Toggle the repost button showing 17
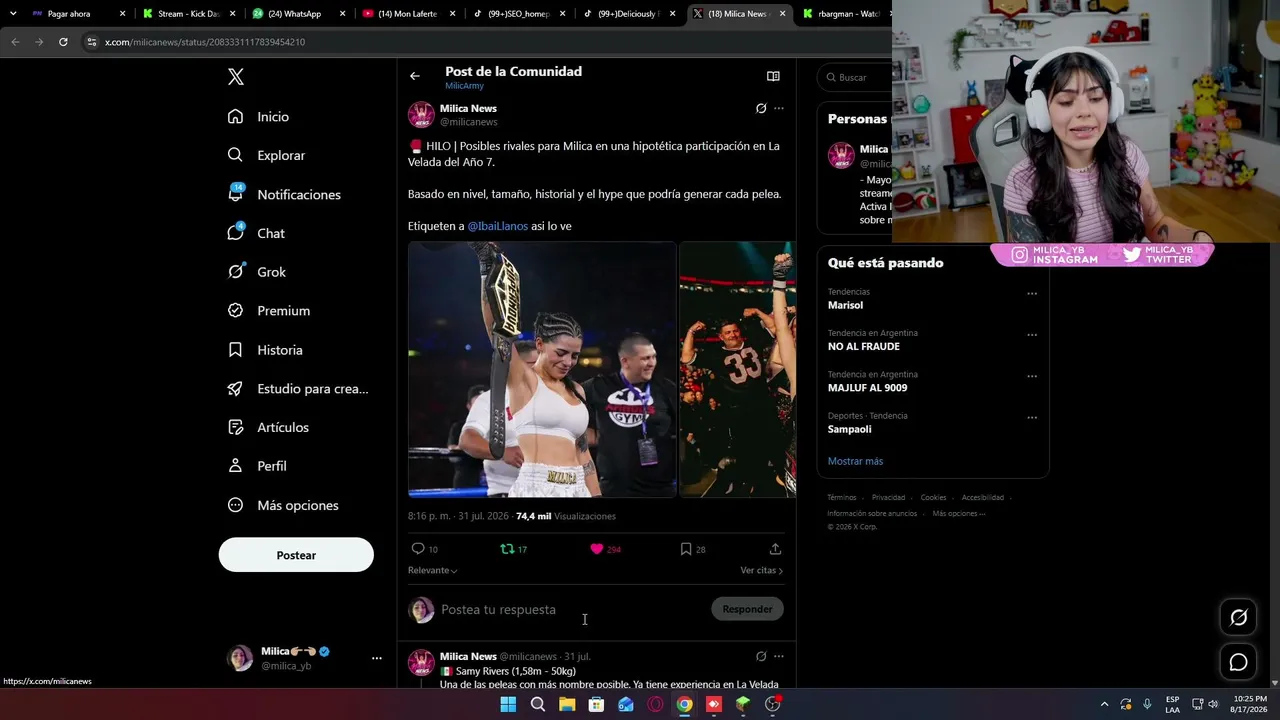 pyautogui.click(x=513, y=549)
